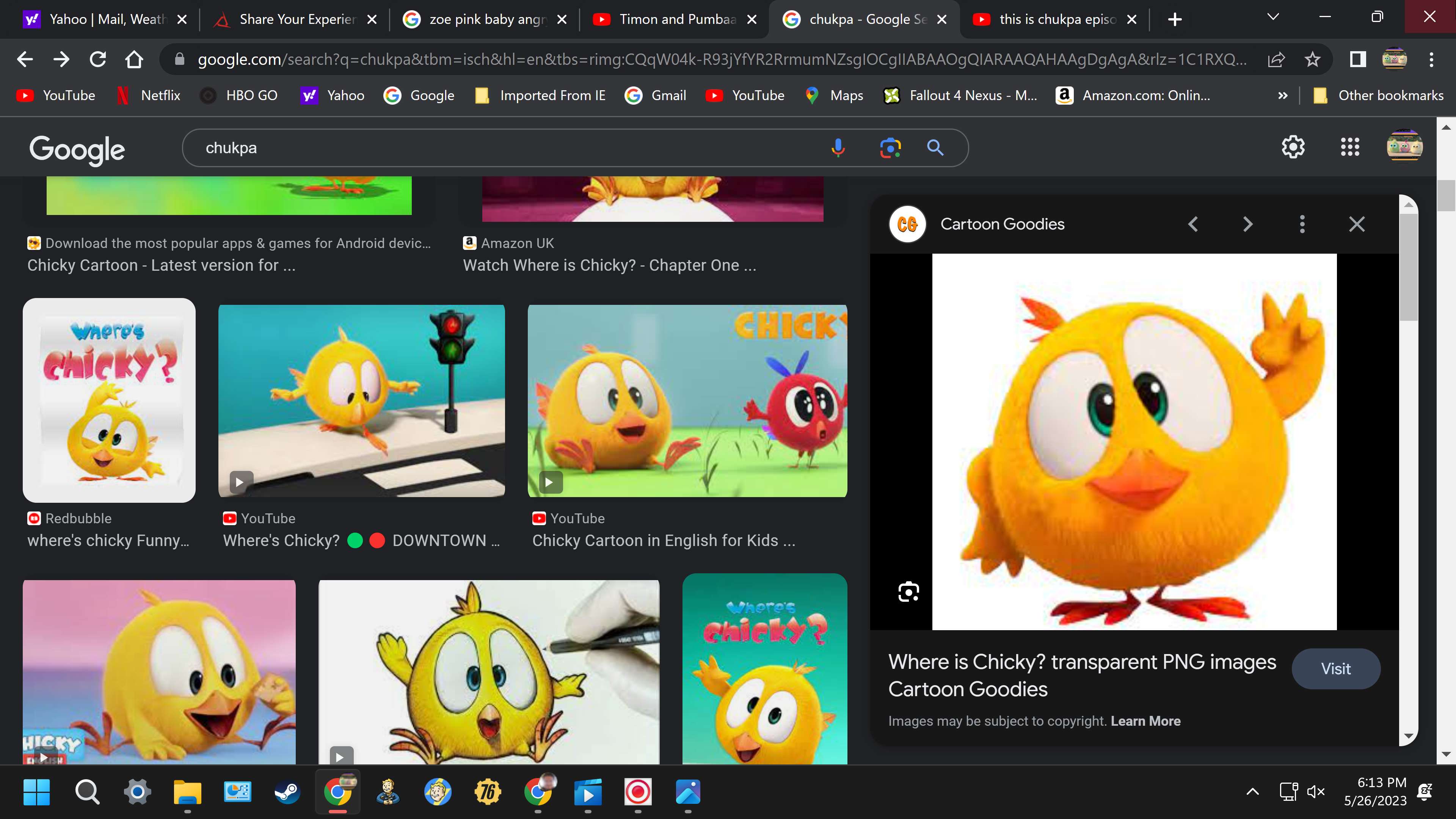This screenshot has width=1456, height=819.
Task: Open Google quick settings gear
Action: point(1293,147)
